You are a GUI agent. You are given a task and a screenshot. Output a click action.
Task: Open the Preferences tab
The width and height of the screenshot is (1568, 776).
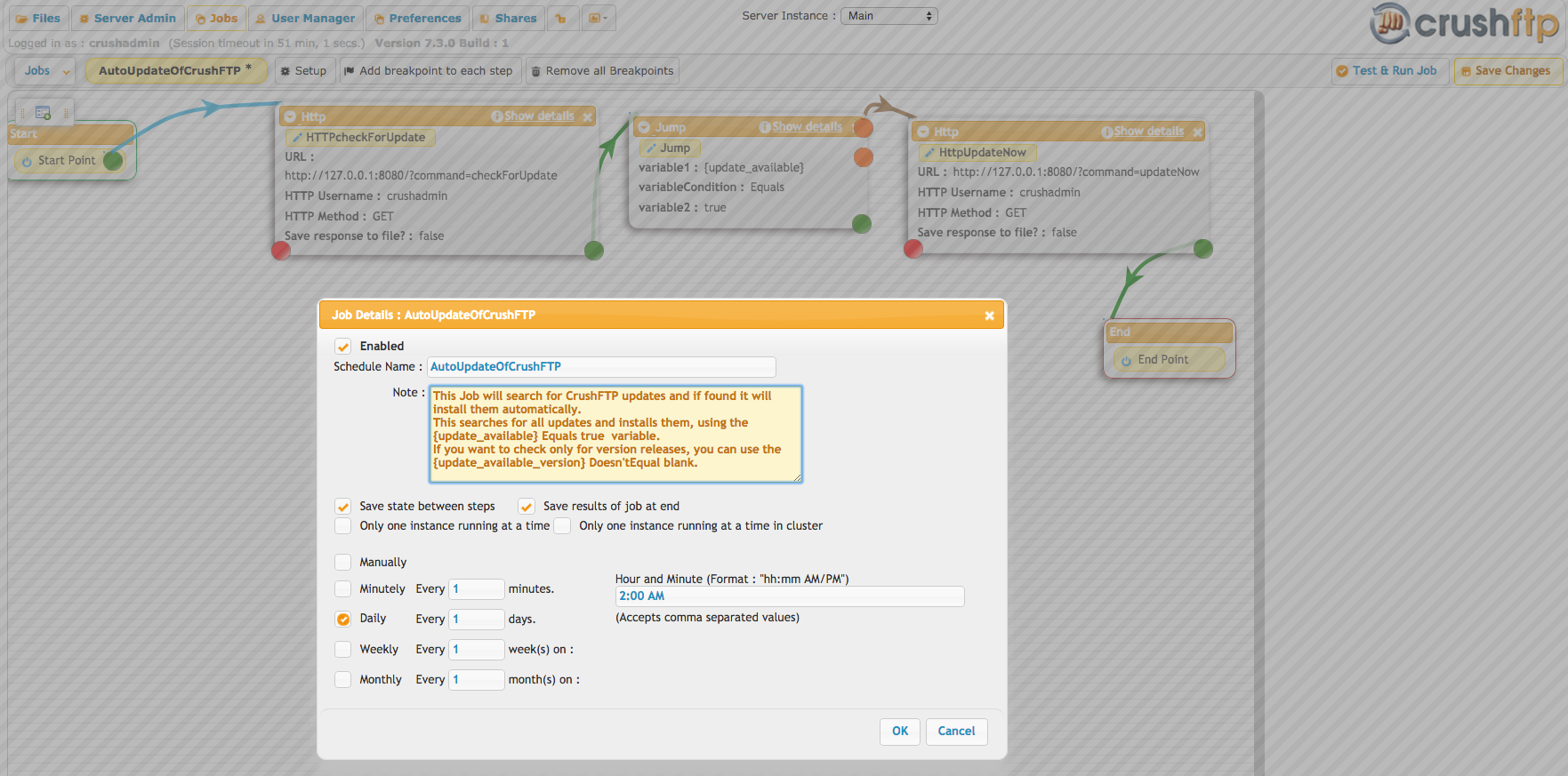pos(417,18)
